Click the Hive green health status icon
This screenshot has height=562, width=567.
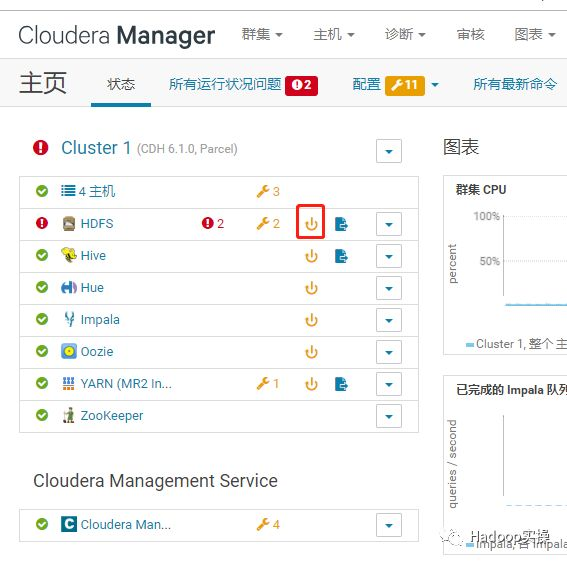click(x=42, y=255)
